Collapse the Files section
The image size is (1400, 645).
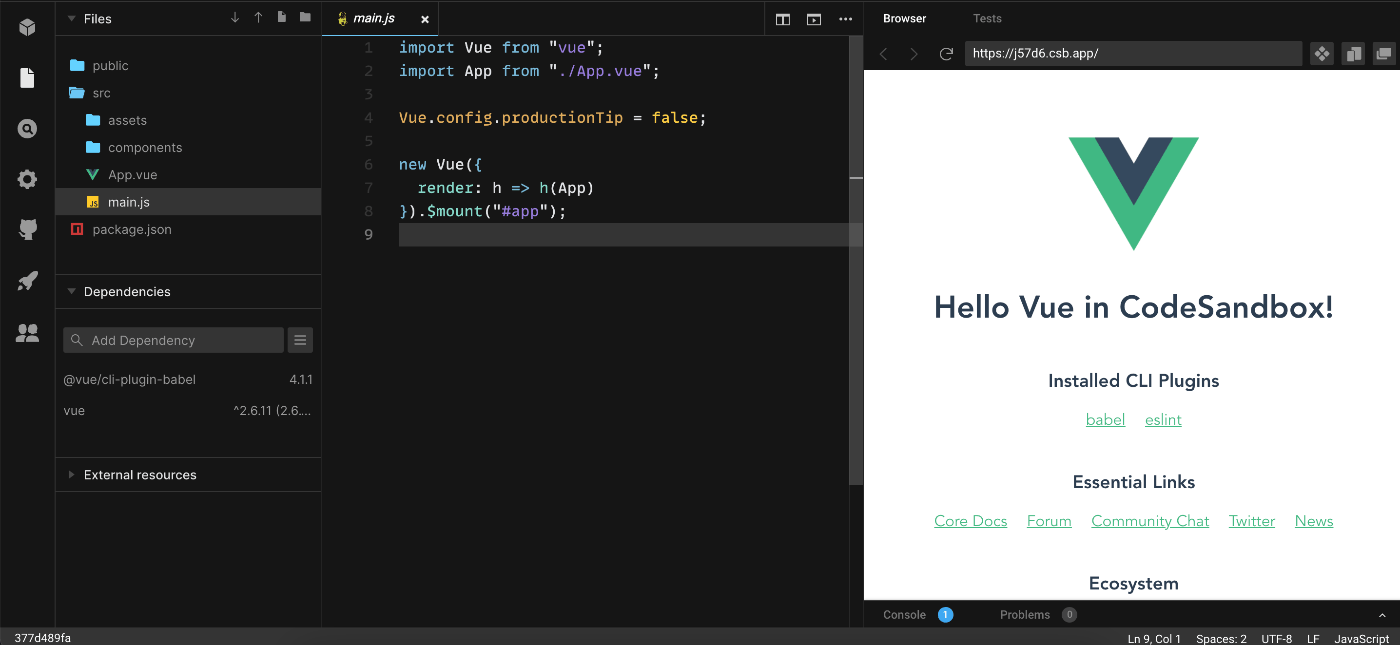[x=71, y=19]
